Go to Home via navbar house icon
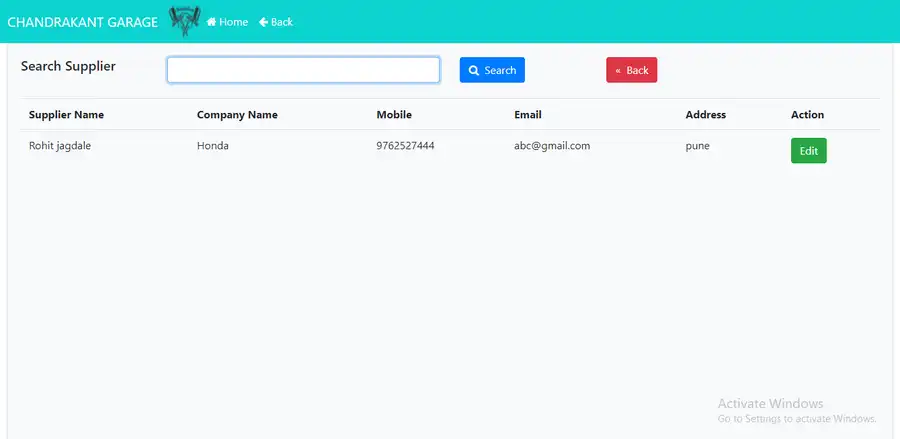The width and height of the screenshot is (900, 439). coord(227,22)
